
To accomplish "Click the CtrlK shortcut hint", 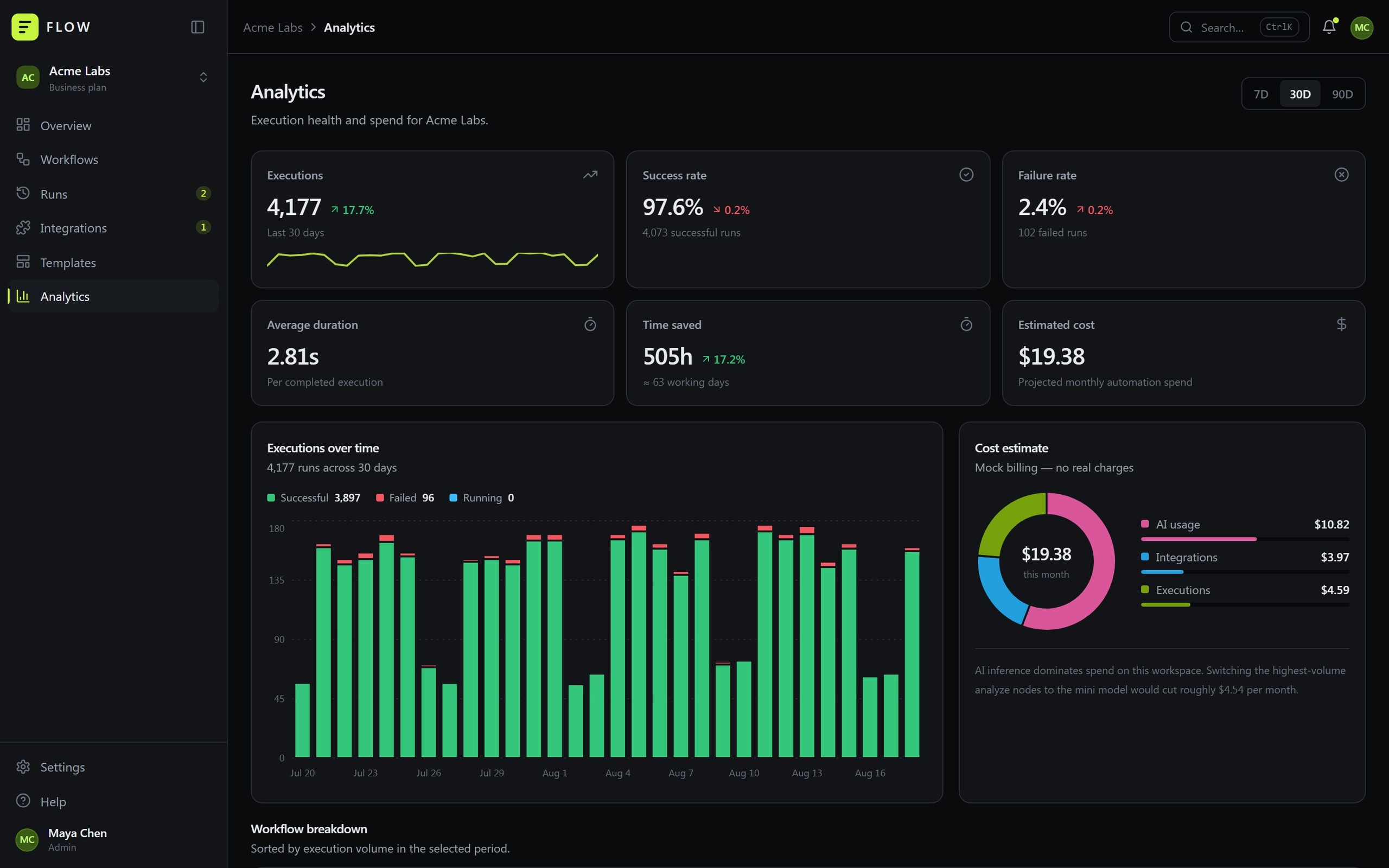I will pos(1279,27).
